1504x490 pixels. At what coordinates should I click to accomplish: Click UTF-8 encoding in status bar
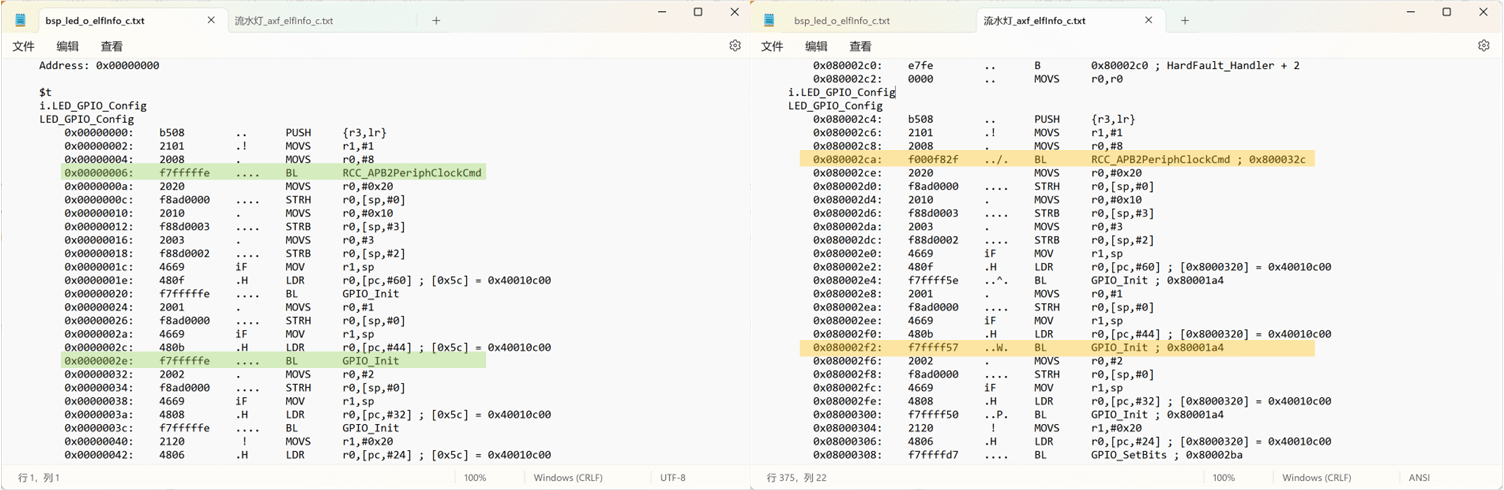(x=673, y=478)
